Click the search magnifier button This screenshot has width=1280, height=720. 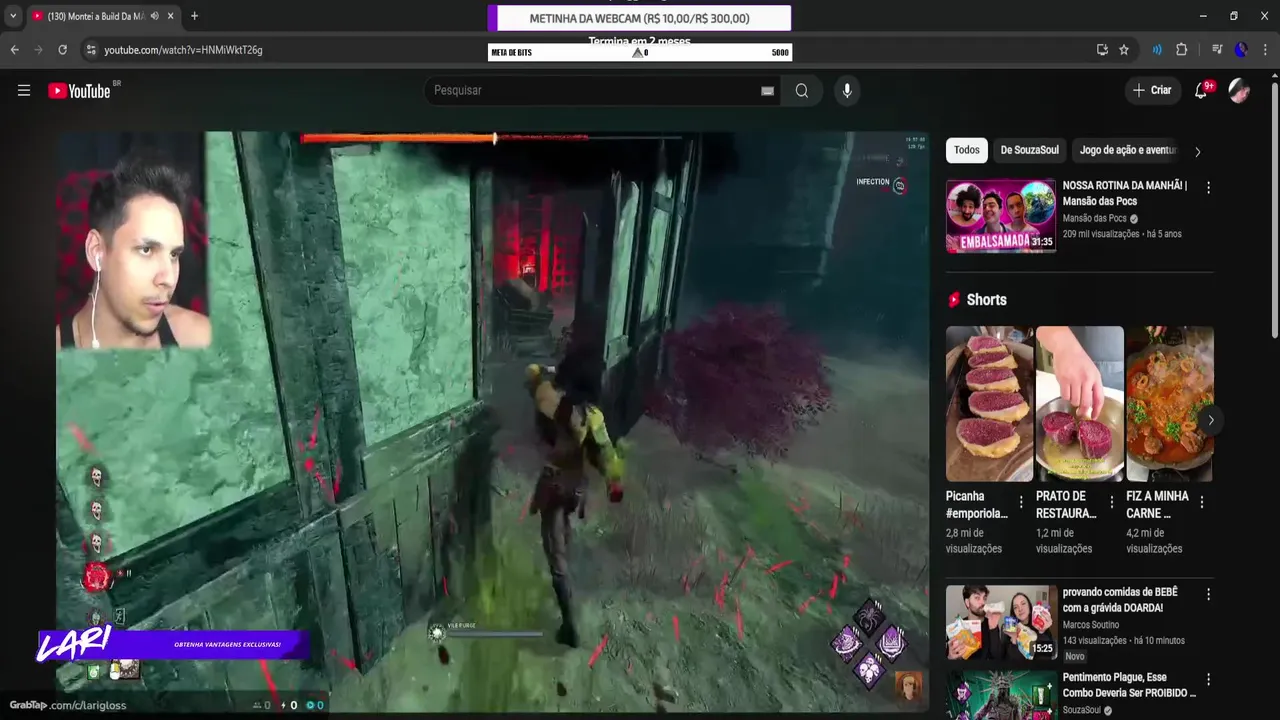pyautogui.click(x=801, y=91)
